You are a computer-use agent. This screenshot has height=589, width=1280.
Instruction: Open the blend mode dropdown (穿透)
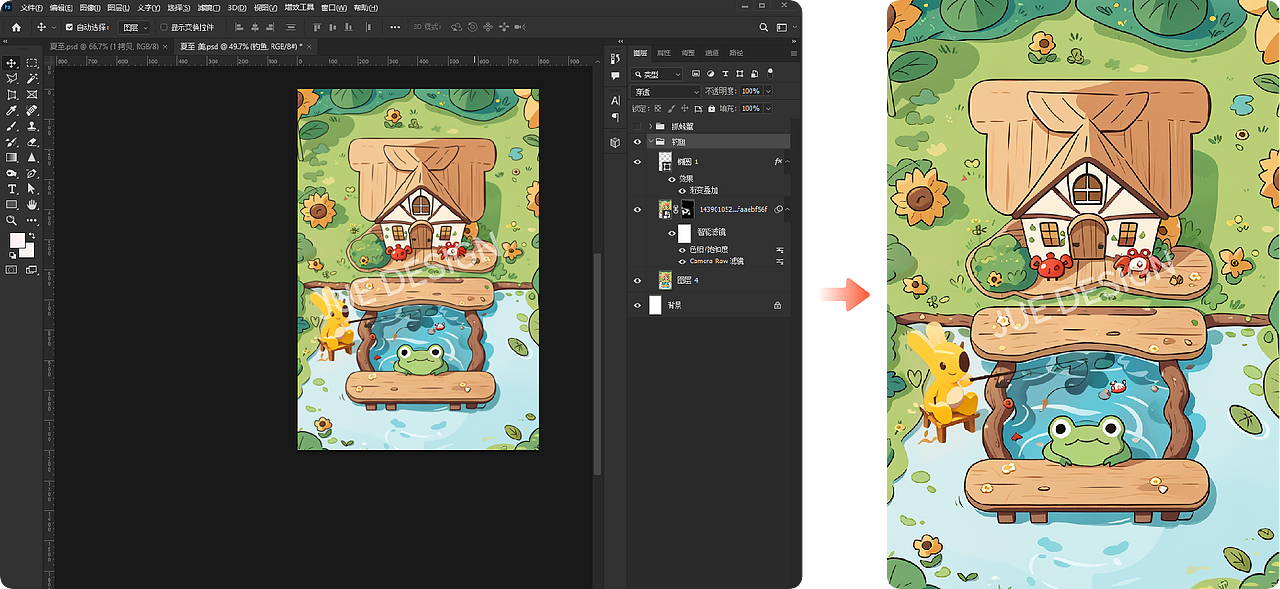(x=667, y=91)
